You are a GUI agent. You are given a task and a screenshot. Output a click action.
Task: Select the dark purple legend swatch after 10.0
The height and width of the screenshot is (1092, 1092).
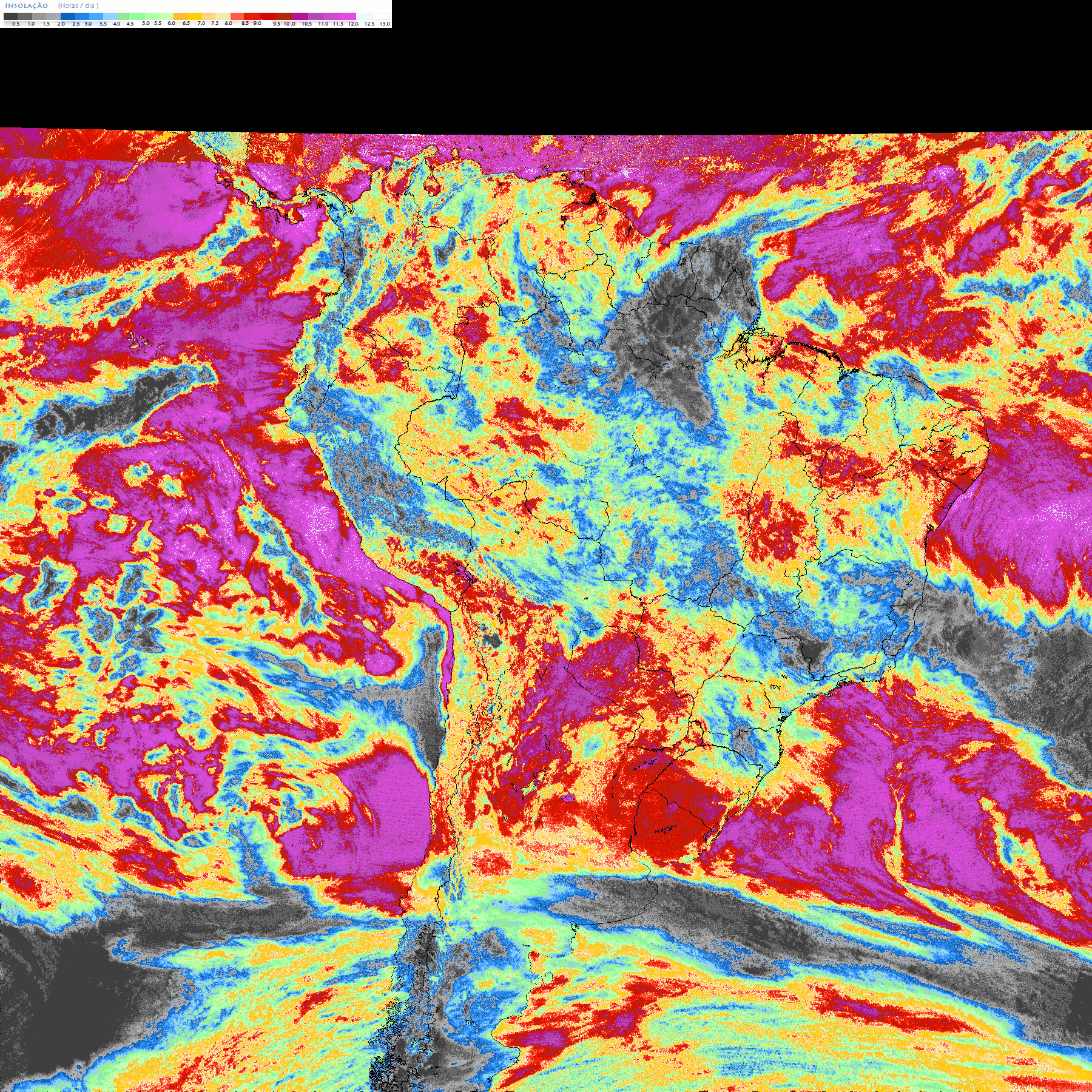click(300, 16)
